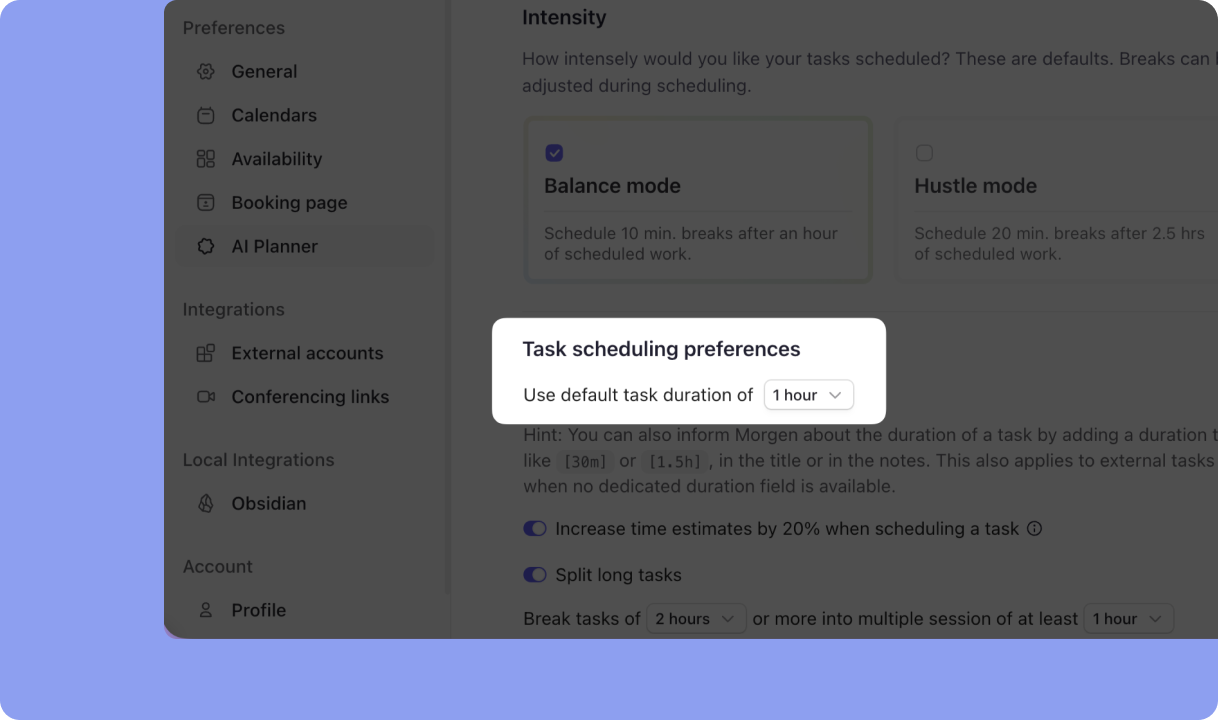This screenshot has height=720, width=1218.
Task: Turn off increase time estimates by 20%
Action: click(x=535, y=528)
